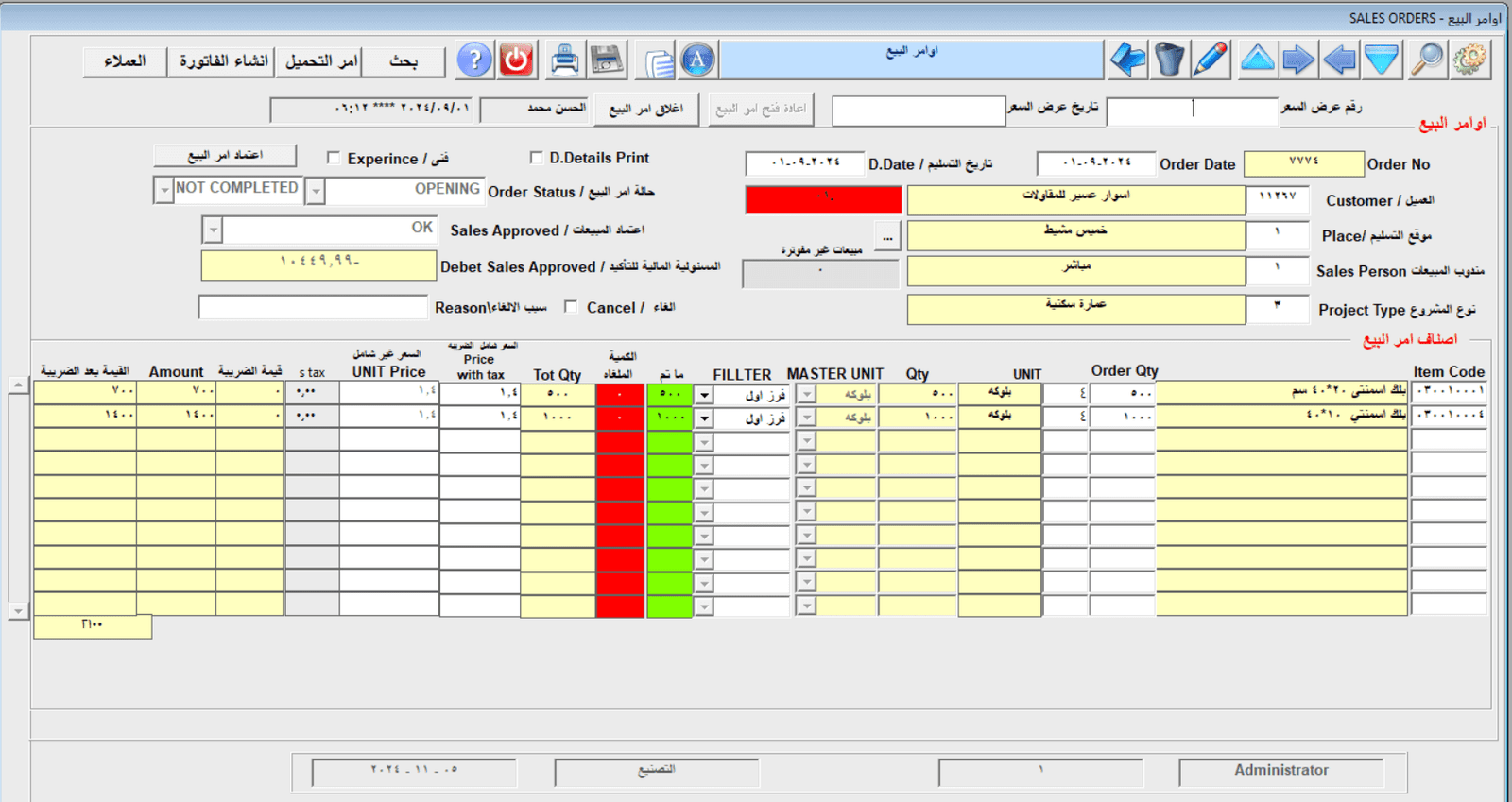This screenshot has width=1512, height=802.
Task: Click the اغلاق امر البيع close order button
Action: pos(645,110)
